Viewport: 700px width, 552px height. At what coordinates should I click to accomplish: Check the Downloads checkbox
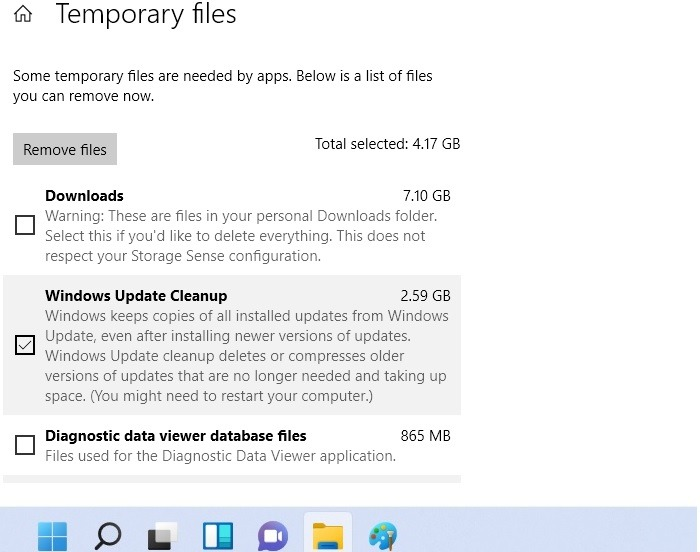pos(25,225)
